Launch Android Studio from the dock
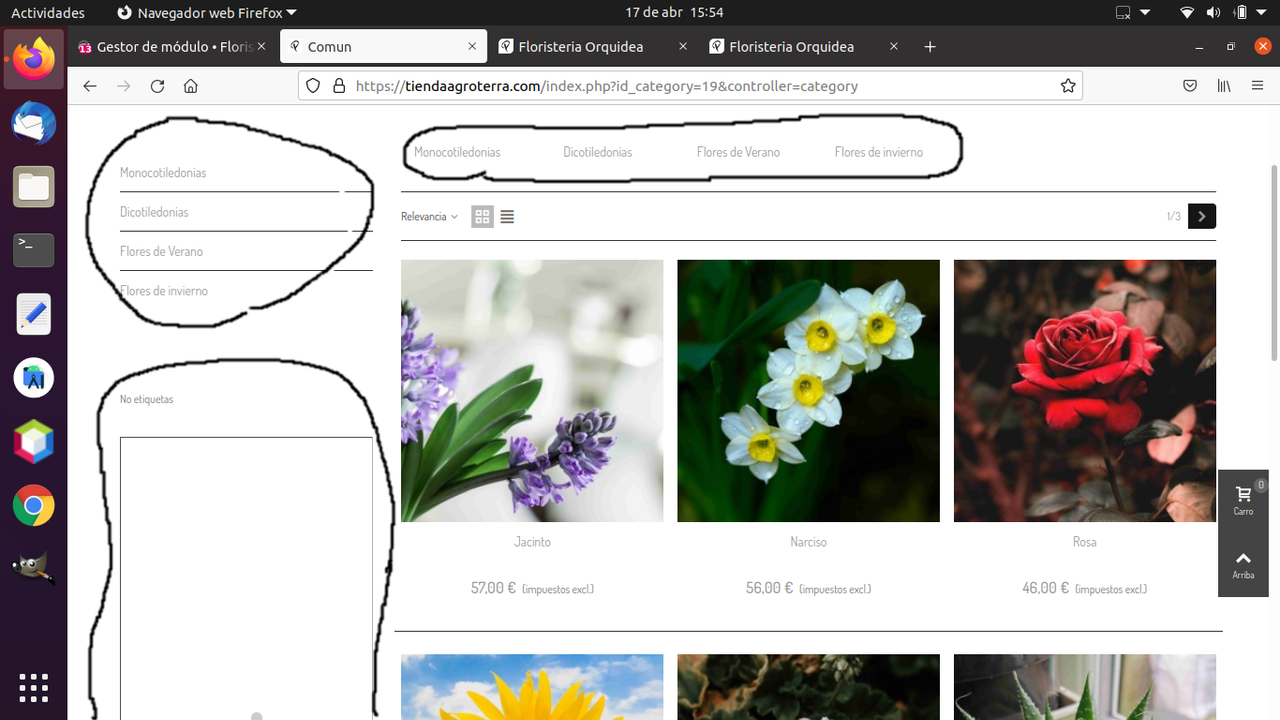 (x=34, y=378)
